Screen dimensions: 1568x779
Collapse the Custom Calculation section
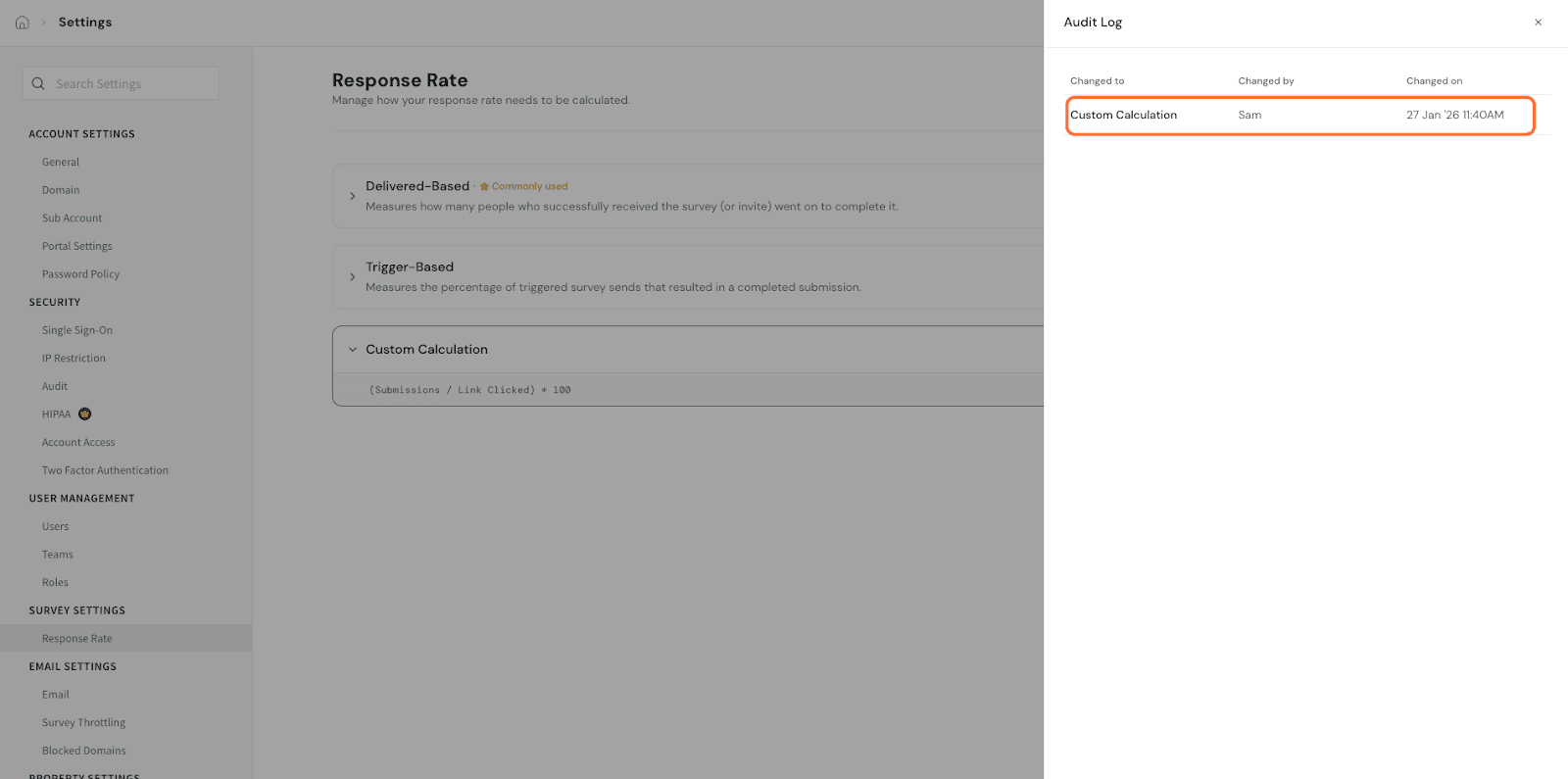pyautogui.click(x=353, y=350)
